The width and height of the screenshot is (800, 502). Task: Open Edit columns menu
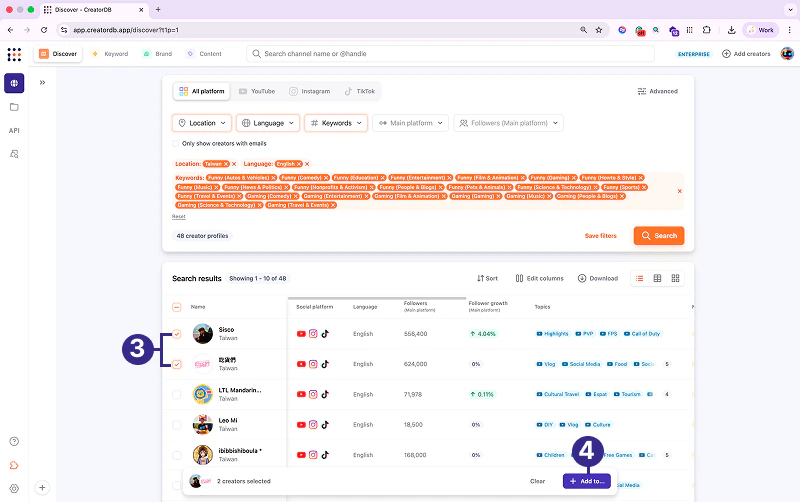click(x=539, y=279)
